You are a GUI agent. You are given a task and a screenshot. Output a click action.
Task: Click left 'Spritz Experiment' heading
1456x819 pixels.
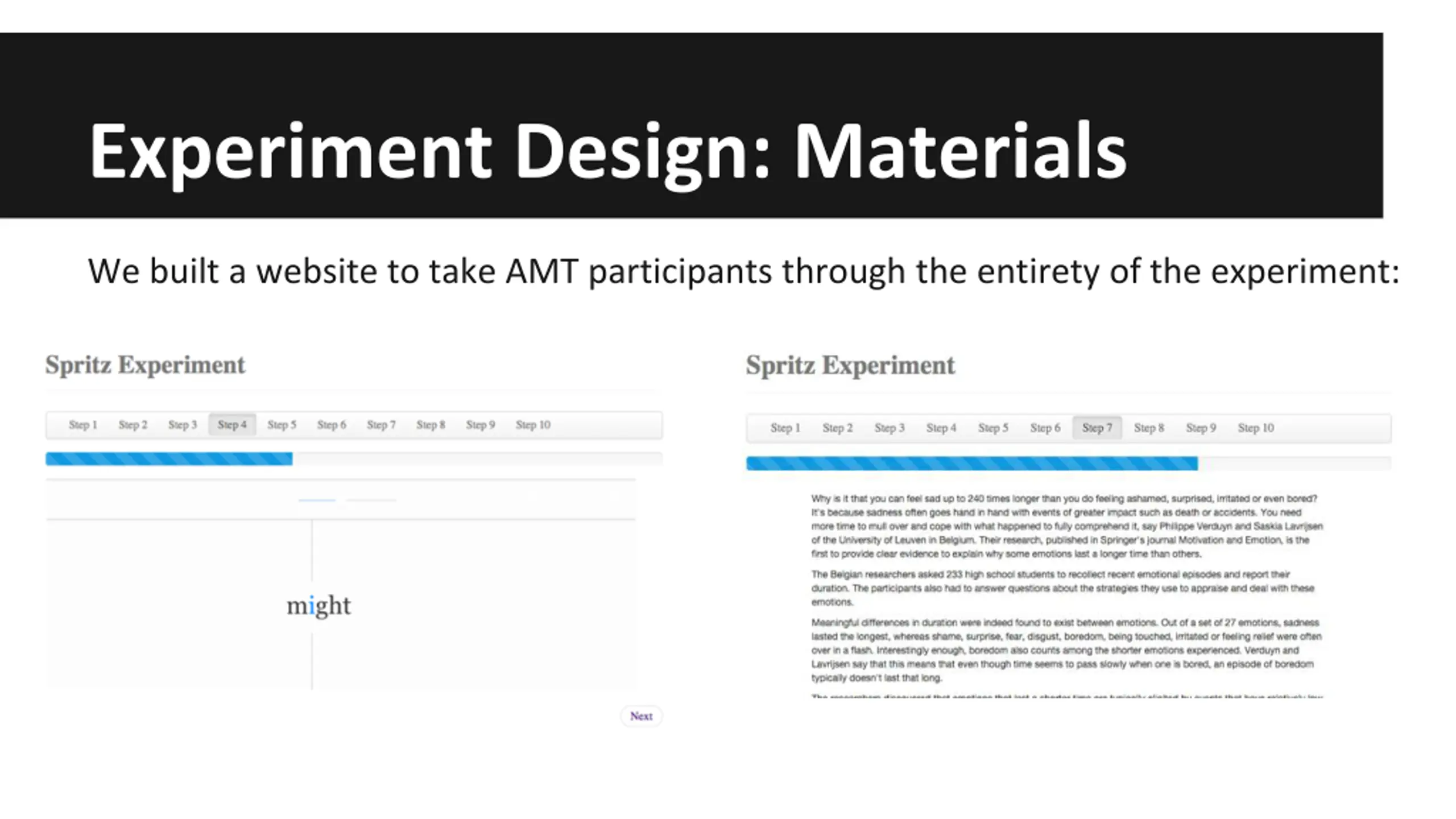coord(145,365)
